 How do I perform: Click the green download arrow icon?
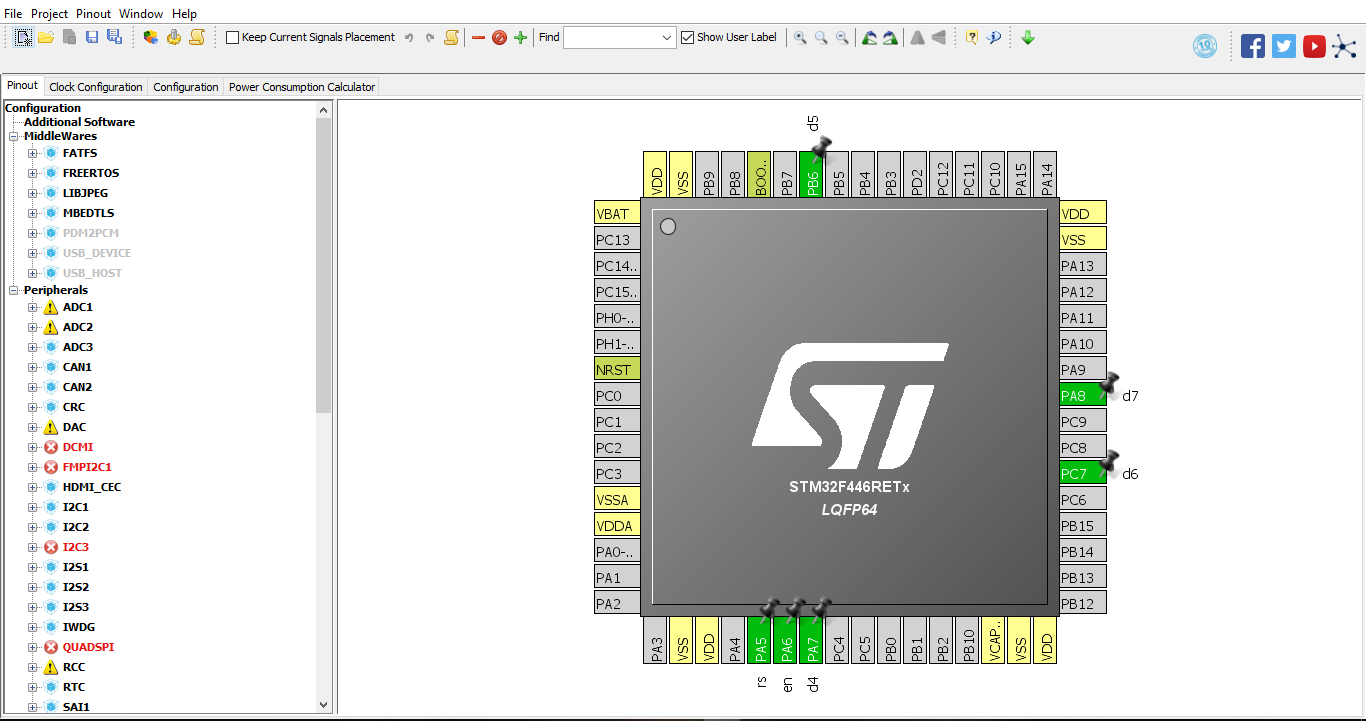1028,37
